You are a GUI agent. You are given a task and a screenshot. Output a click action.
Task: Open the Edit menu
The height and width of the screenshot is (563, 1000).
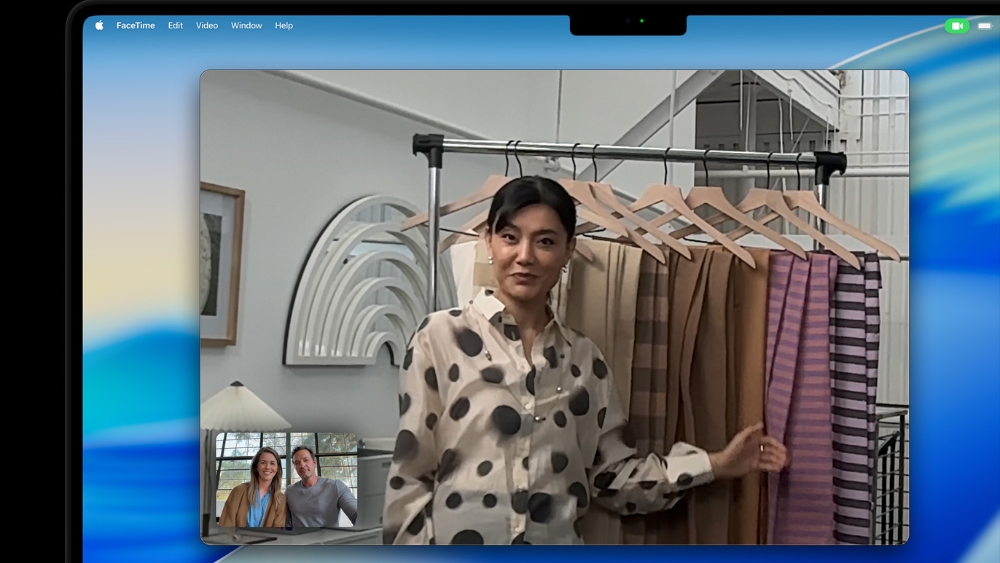point(175,26)
